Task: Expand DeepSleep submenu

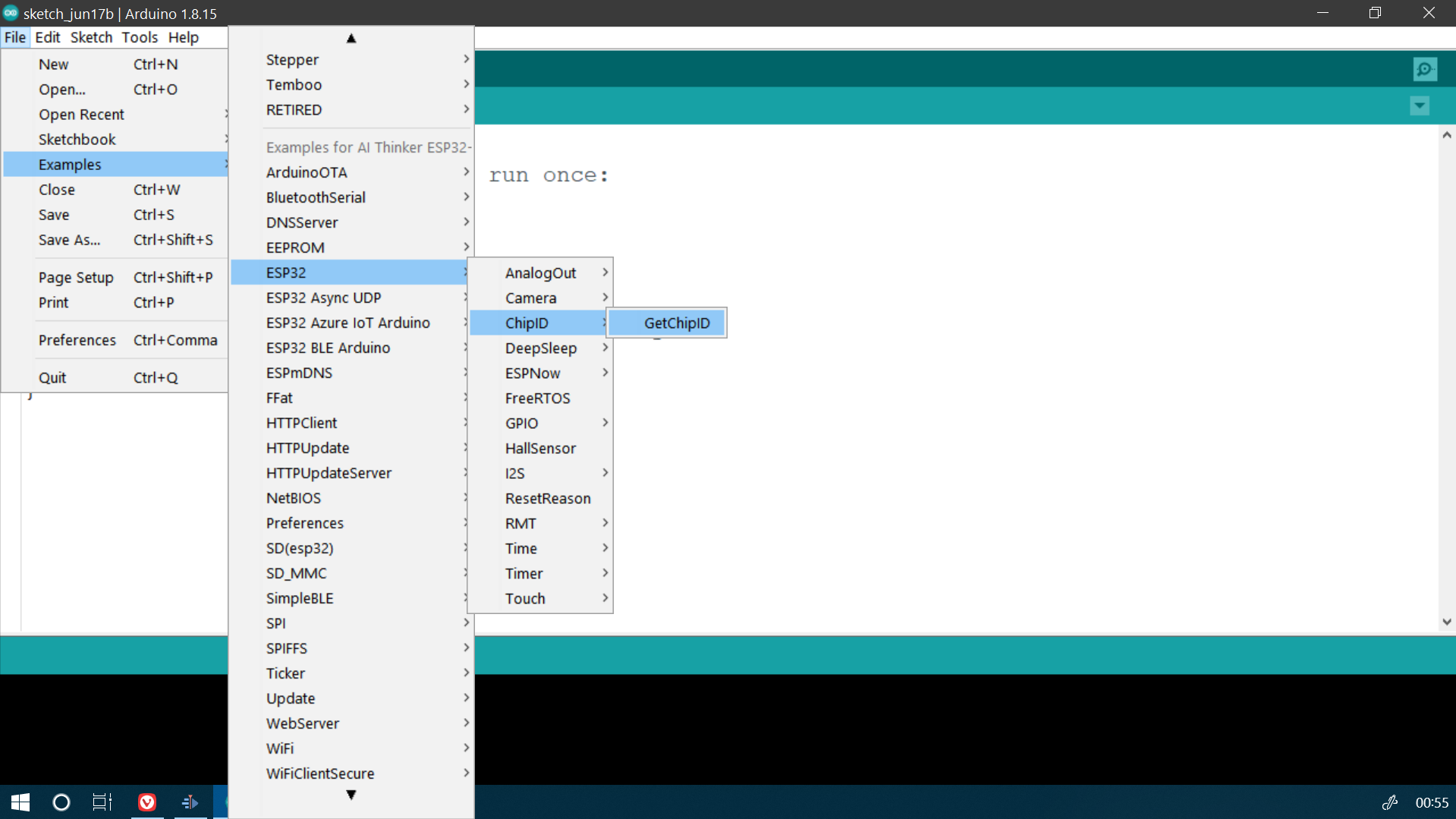Action: tap(540, 348)
